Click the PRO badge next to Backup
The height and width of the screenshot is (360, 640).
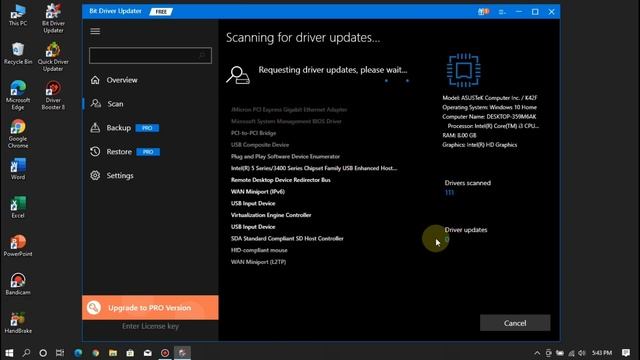147,128
